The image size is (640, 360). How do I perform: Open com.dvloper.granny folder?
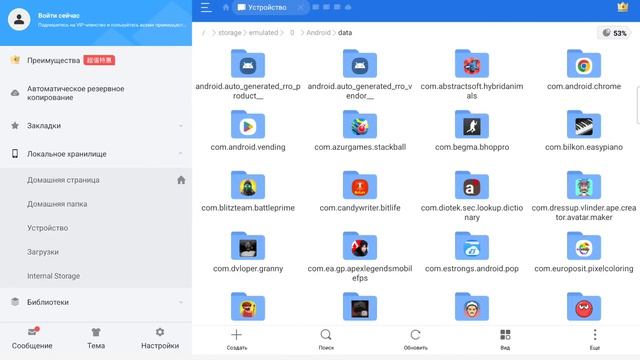coord(248,252)
